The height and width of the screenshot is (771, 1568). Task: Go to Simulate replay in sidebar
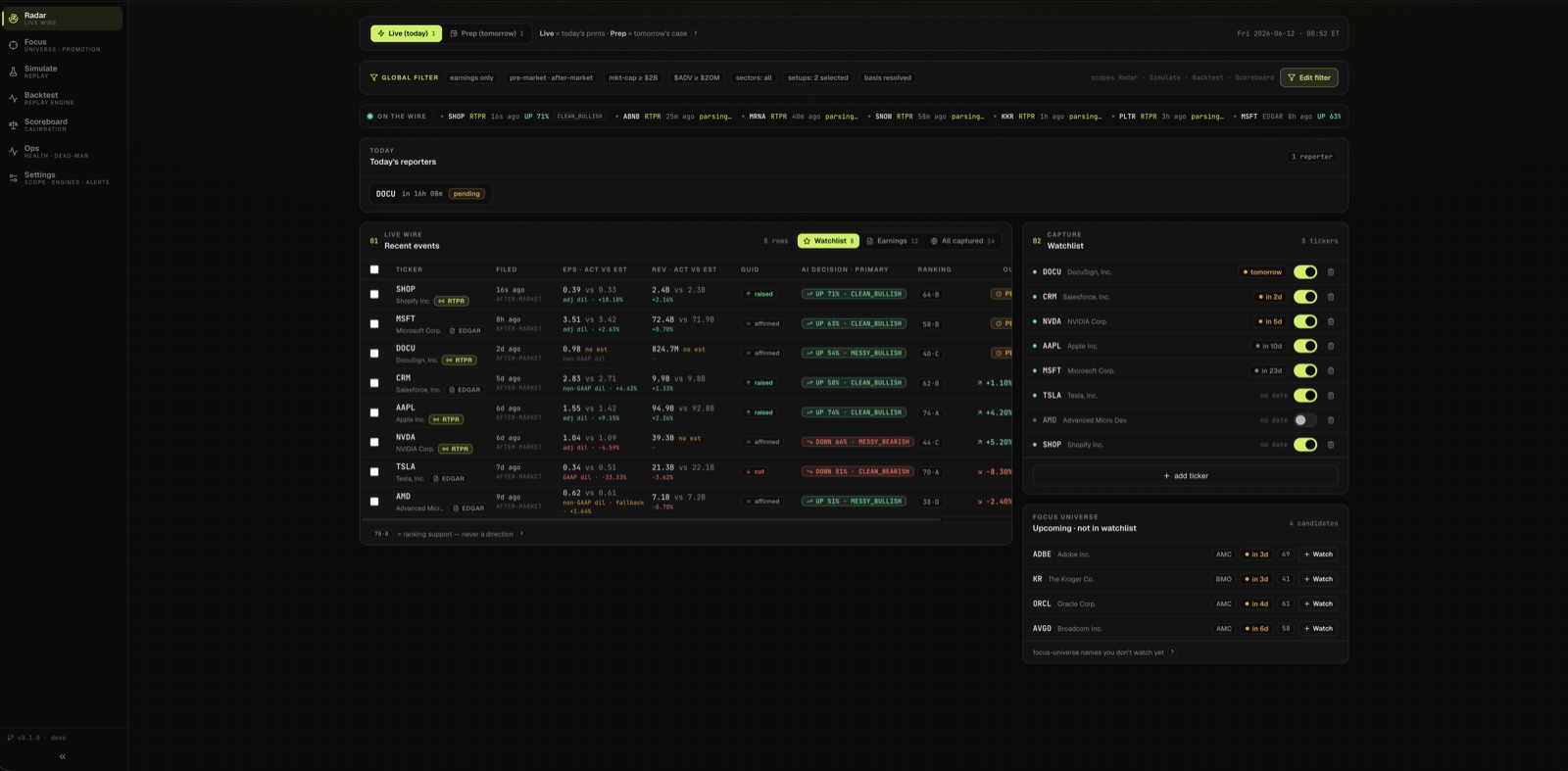point(64,72)
